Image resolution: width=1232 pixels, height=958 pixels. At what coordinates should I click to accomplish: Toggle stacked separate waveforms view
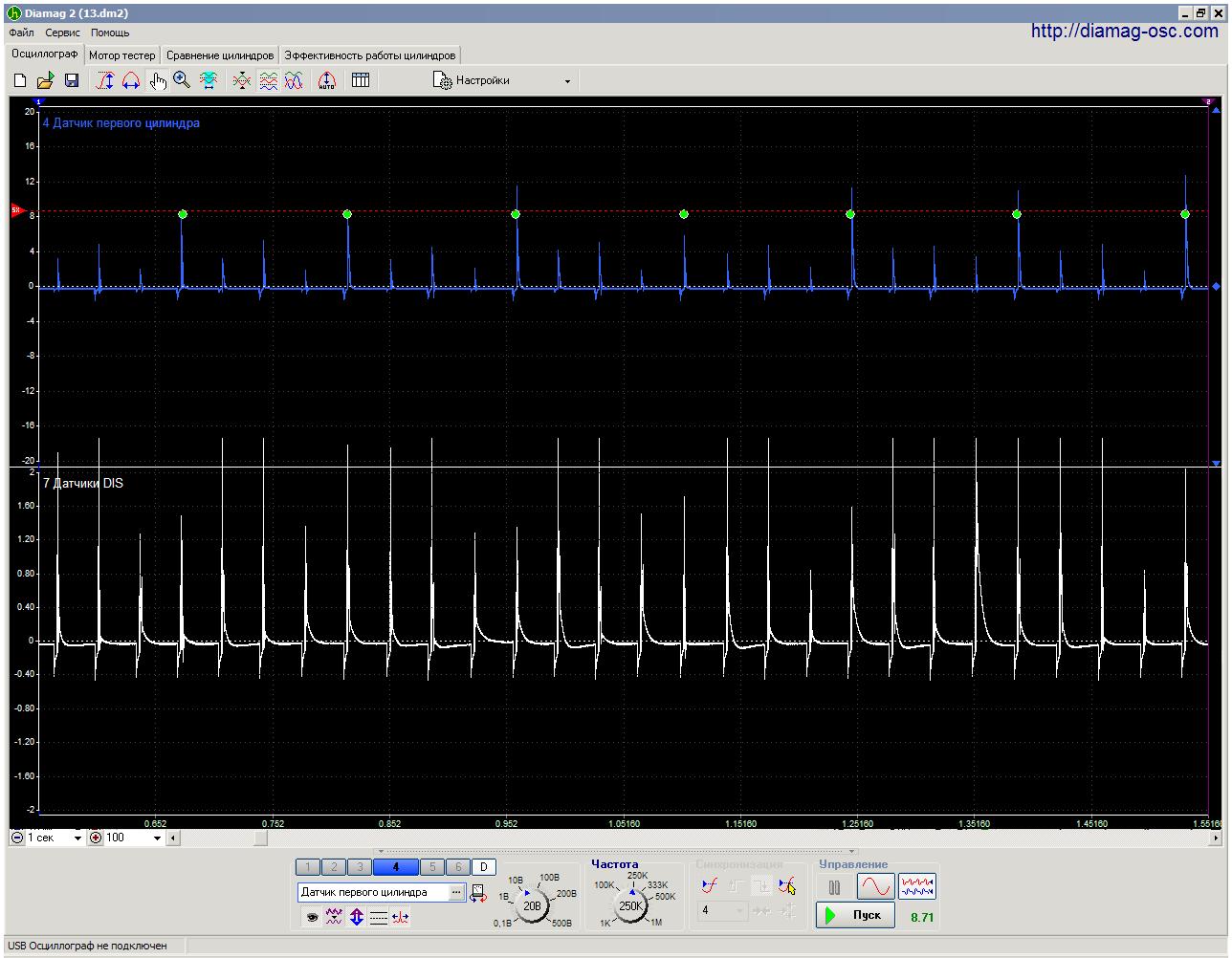click(x=269, y=81)
